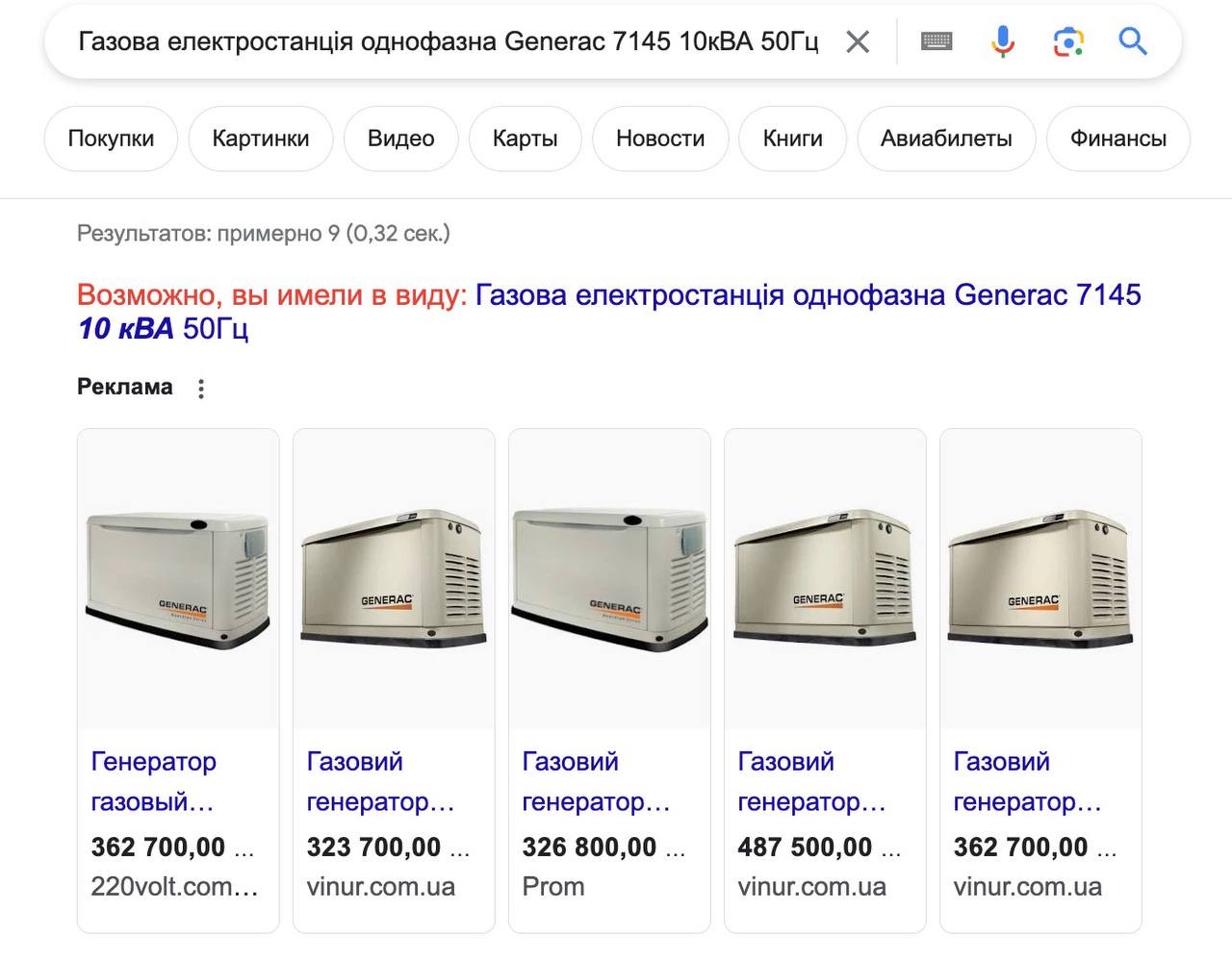
Task: Open the 323 700,00 generator title link
Action: 379,781
